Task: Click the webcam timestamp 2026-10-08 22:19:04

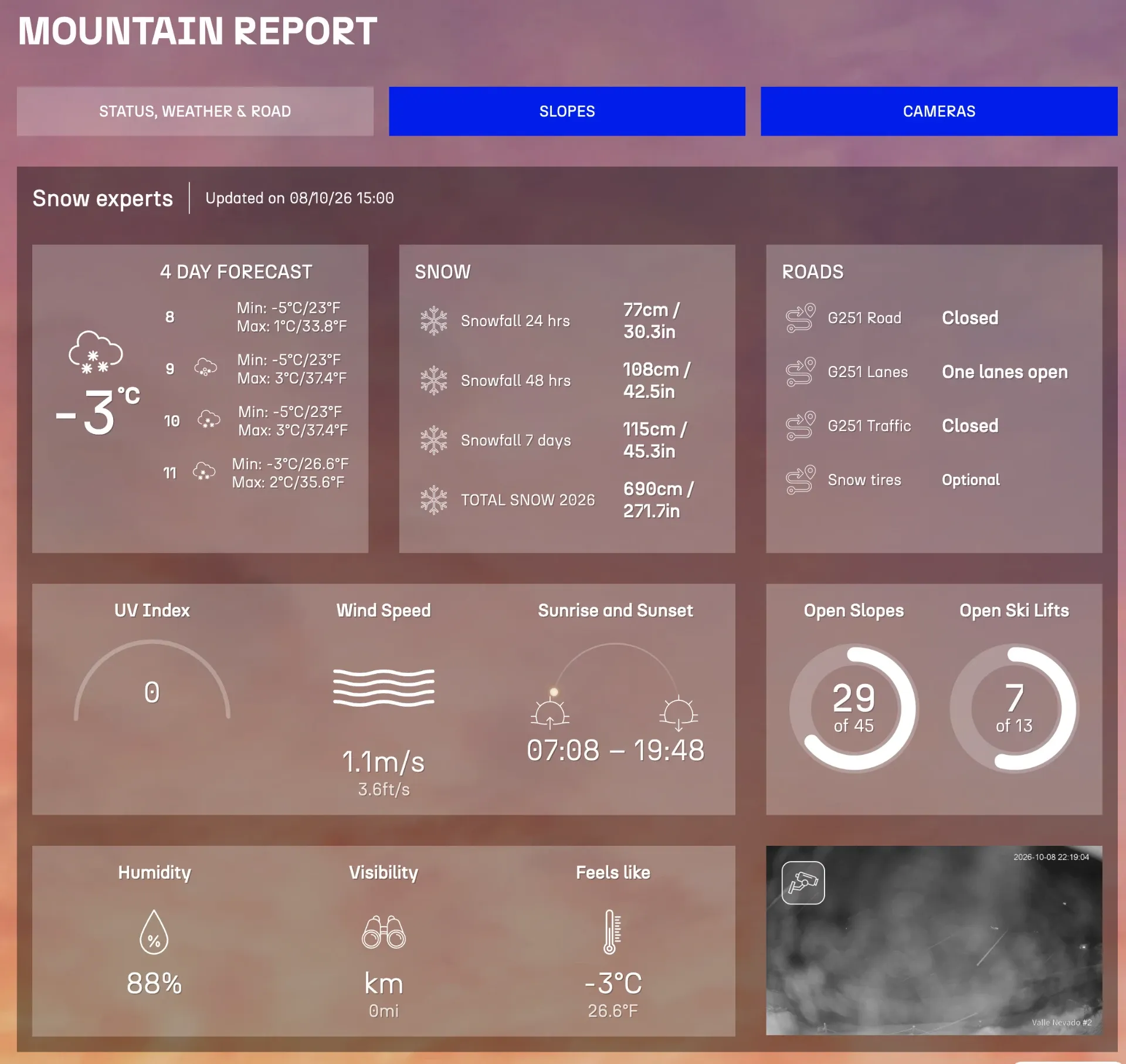Action: pos(1051,857)
